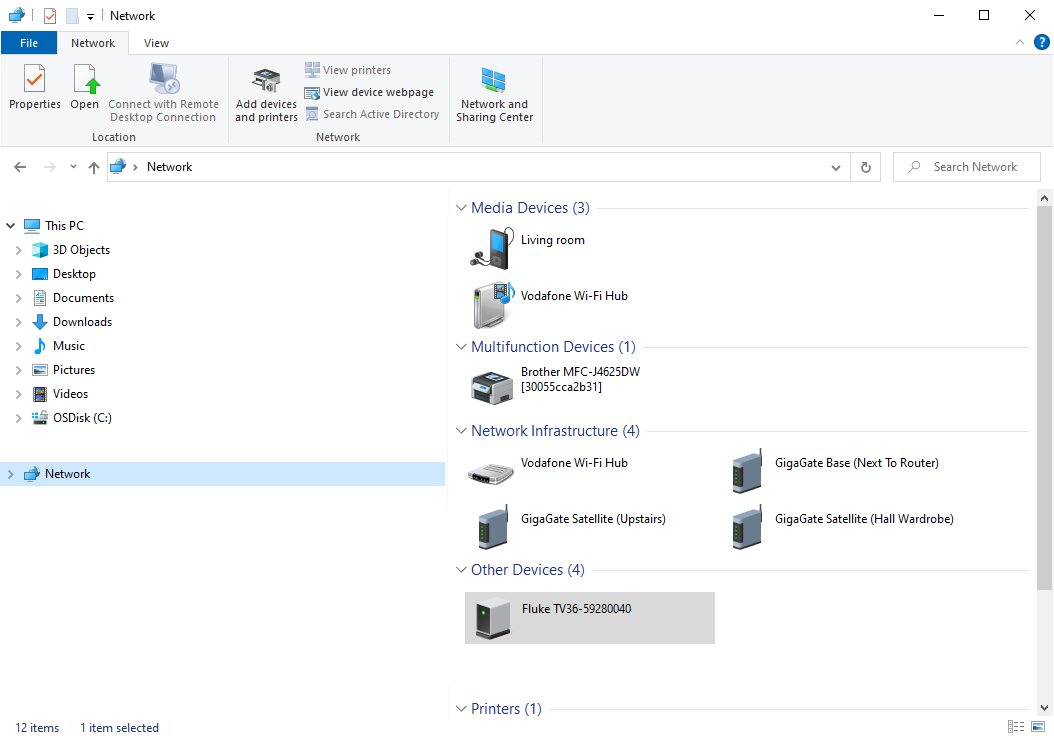Select GigaGate Base (Next To Router) icon
The height and width of the screenshot is (740, 1054).
pos(747,470)
